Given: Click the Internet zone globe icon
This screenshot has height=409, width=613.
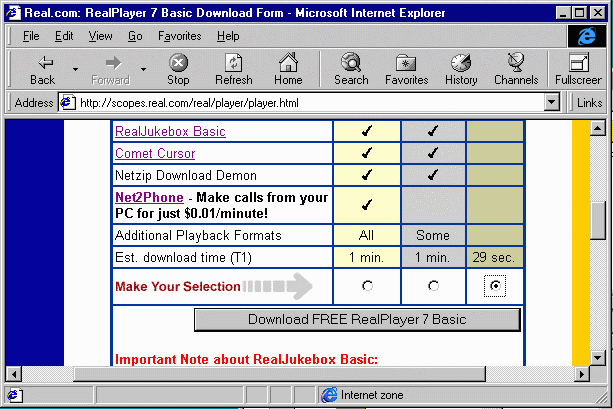Looking at the screenshot, I should coord(329,395).
